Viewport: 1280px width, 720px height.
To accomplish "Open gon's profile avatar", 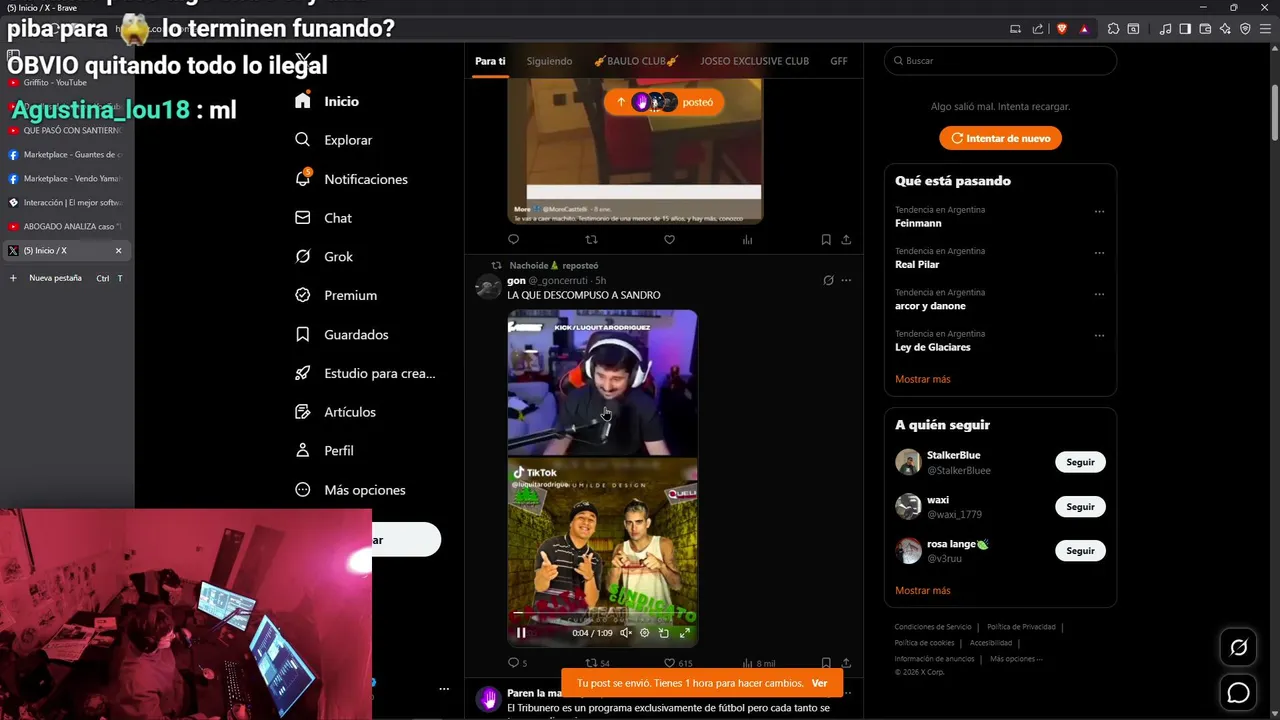I will 488,288.
